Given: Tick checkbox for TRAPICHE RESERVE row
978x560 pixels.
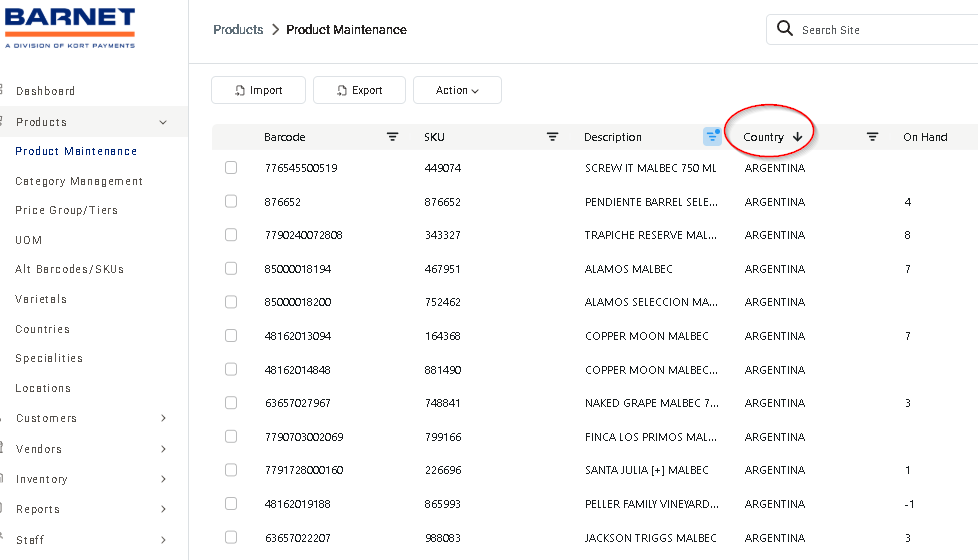Looking at the screenshot, I should pos(231,234).
